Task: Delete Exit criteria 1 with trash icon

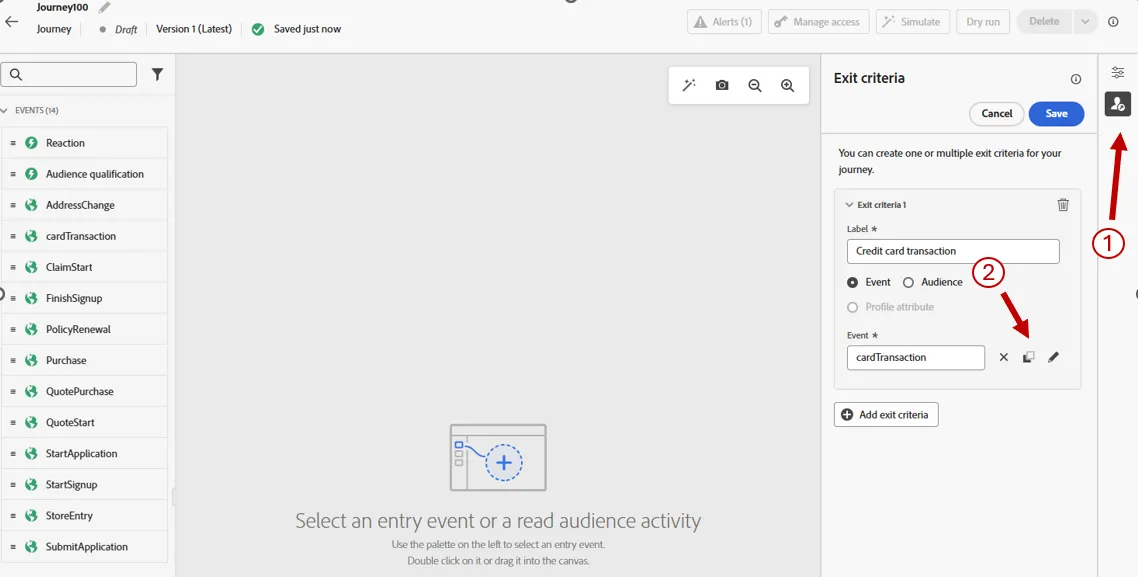Action: tap(1063, 205)
